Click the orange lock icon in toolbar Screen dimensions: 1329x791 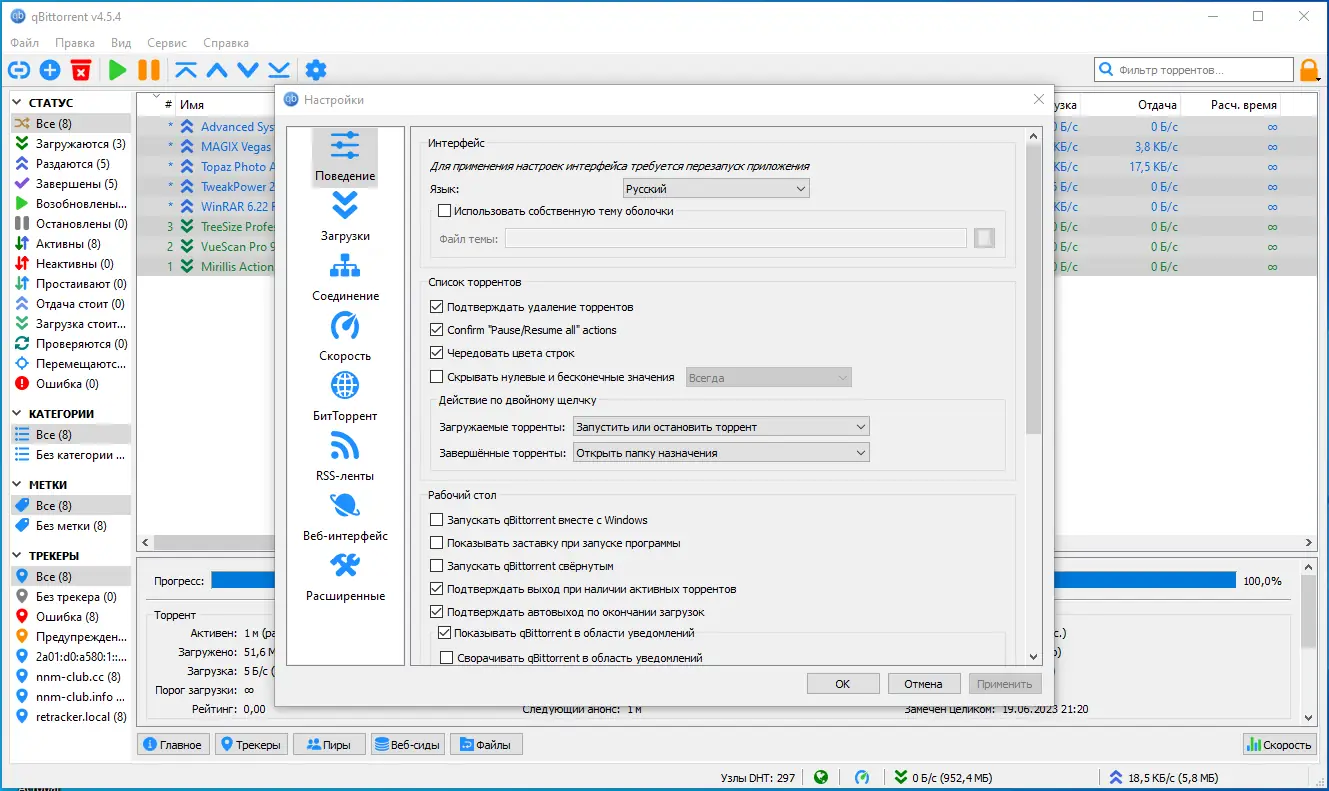click(x=1309, y=70)
